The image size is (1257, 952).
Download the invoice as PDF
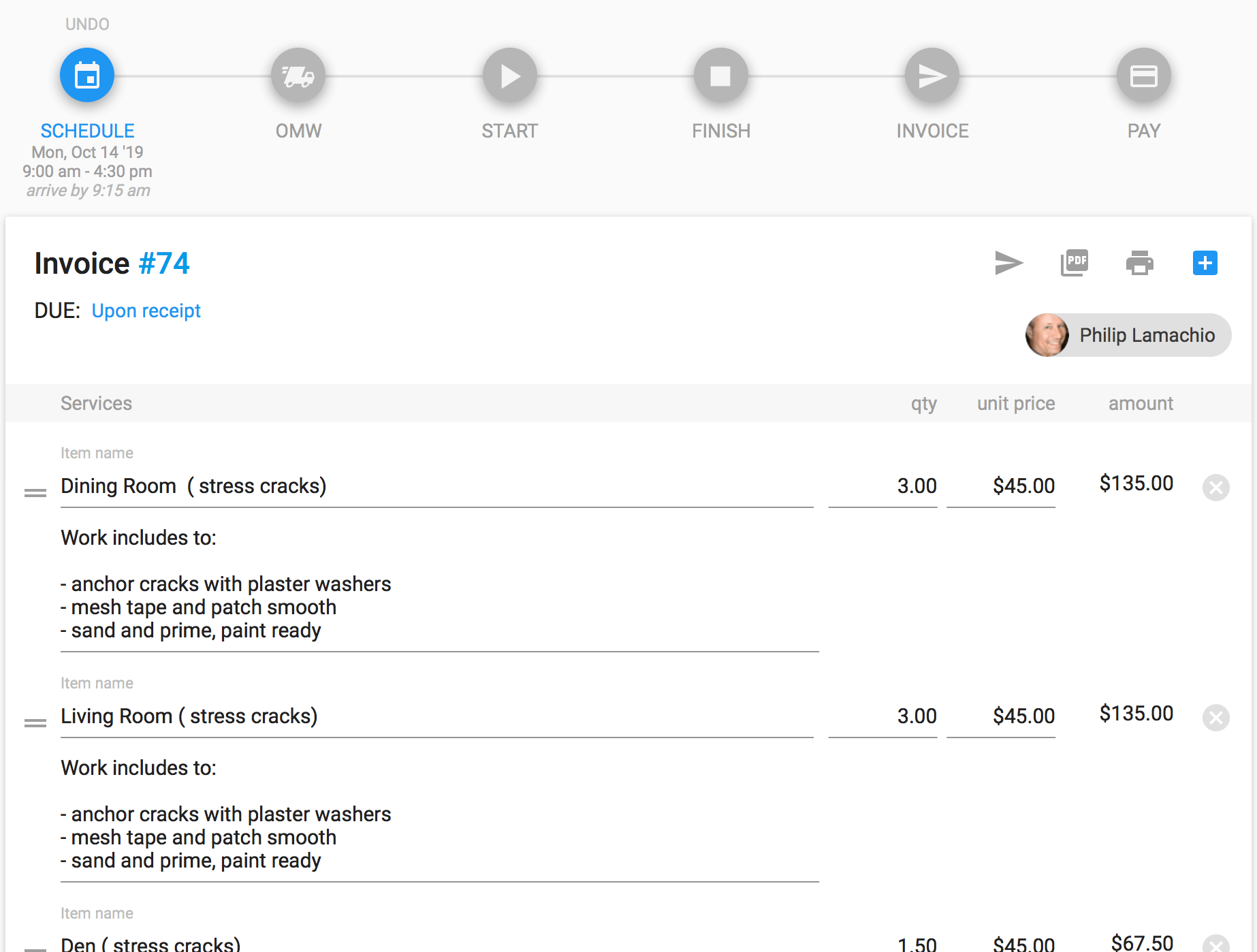coord(1075,263)
